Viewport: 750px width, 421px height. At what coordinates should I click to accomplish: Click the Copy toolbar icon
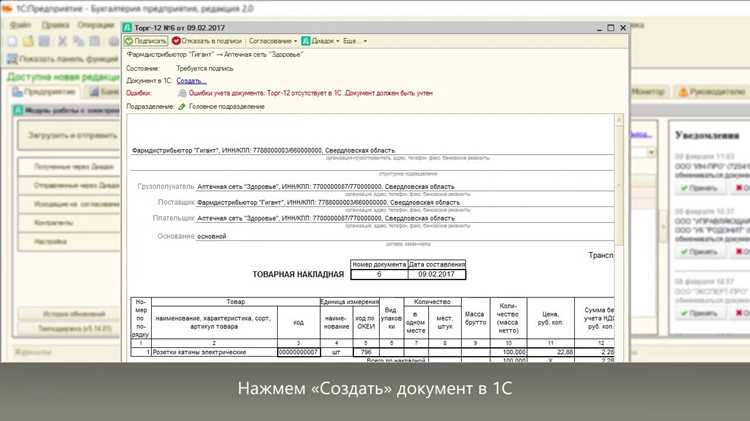78,42
